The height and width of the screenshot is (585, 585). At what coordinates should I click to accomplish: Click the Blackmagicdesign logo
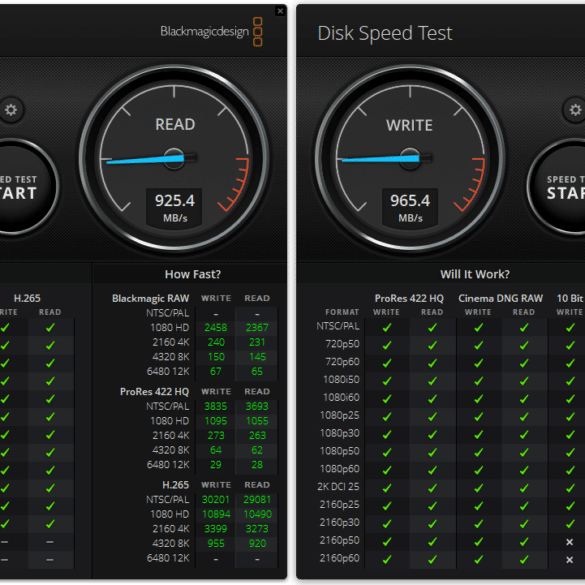coord(211,32)
